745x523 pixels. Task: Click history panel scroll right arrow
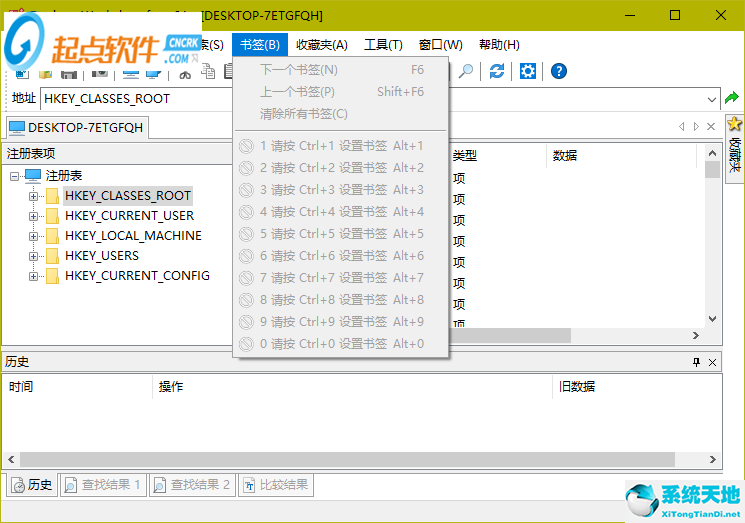pyautogui.click(x=713, y=460)
